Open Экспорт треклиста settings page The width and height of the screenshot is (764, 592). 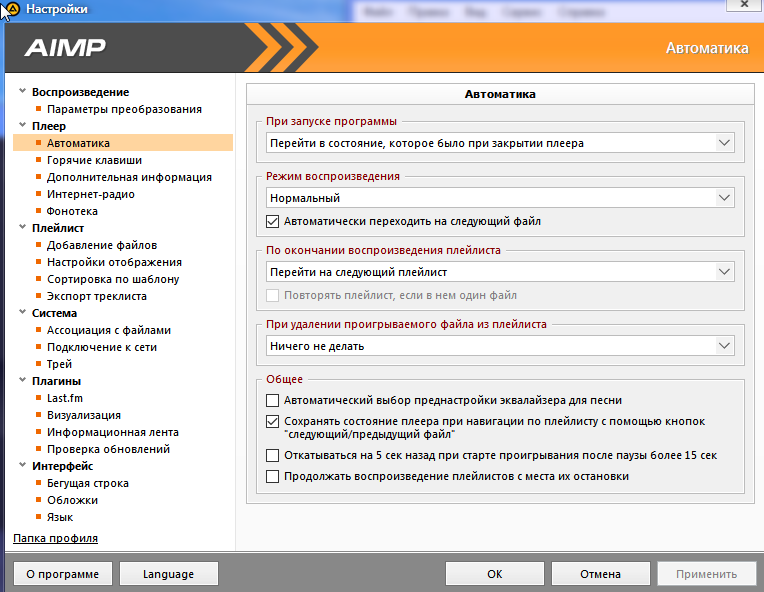[96, 296]
